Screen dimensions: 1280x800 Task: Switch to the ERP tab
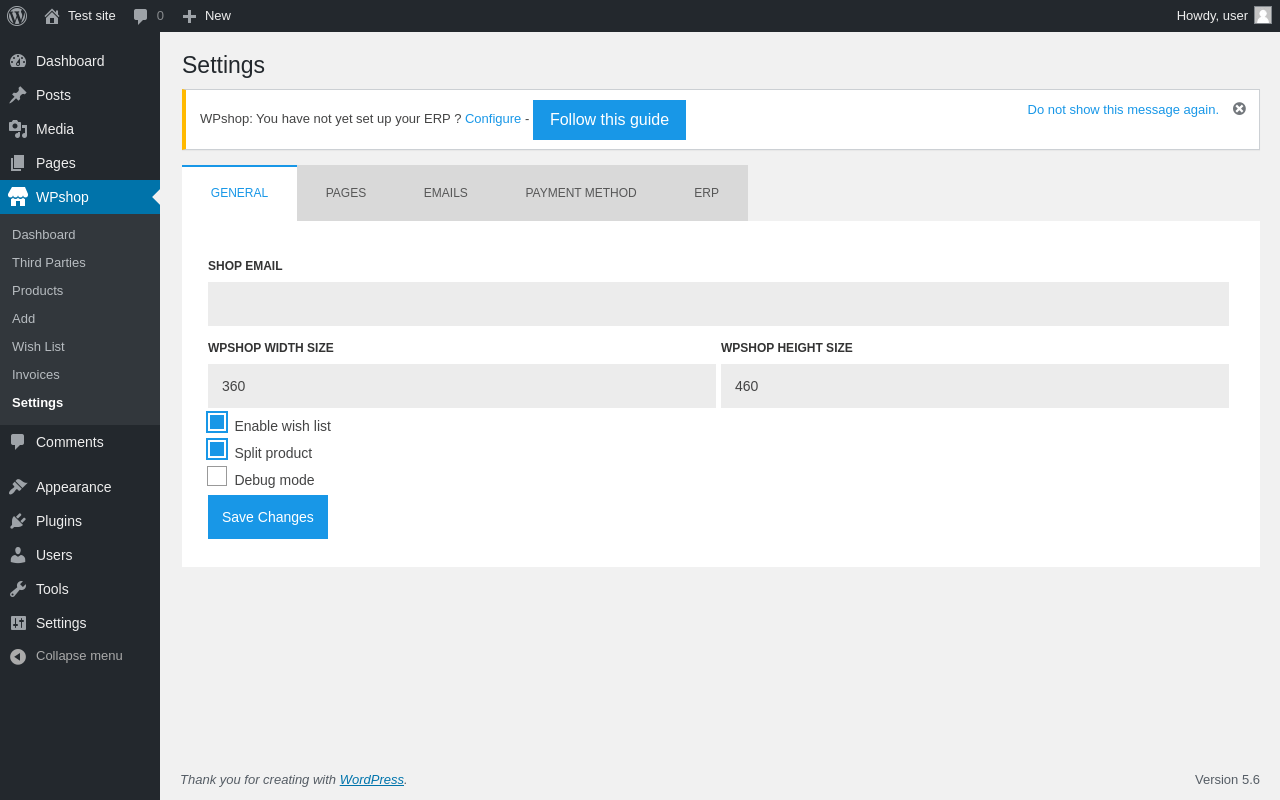707,193
